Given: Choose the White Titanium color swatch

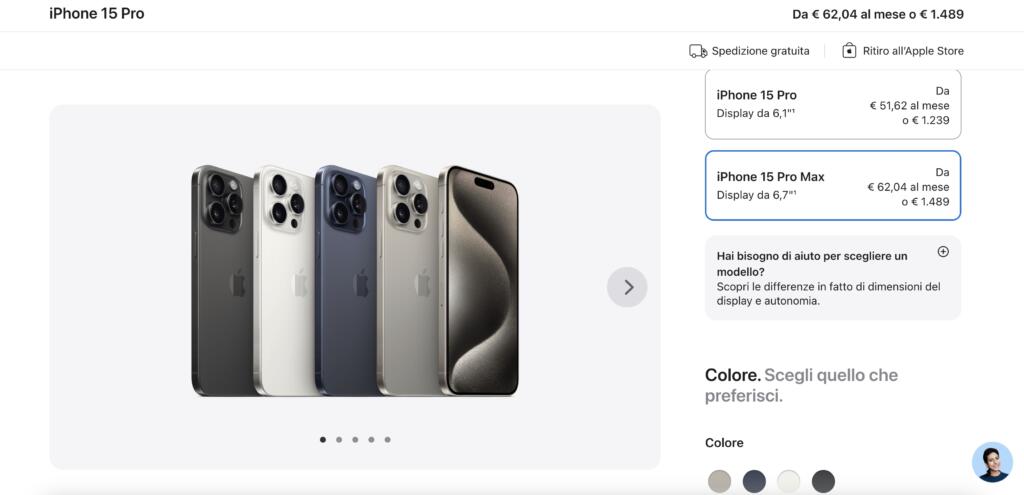Looking at the screenshot, I should 789,481.
